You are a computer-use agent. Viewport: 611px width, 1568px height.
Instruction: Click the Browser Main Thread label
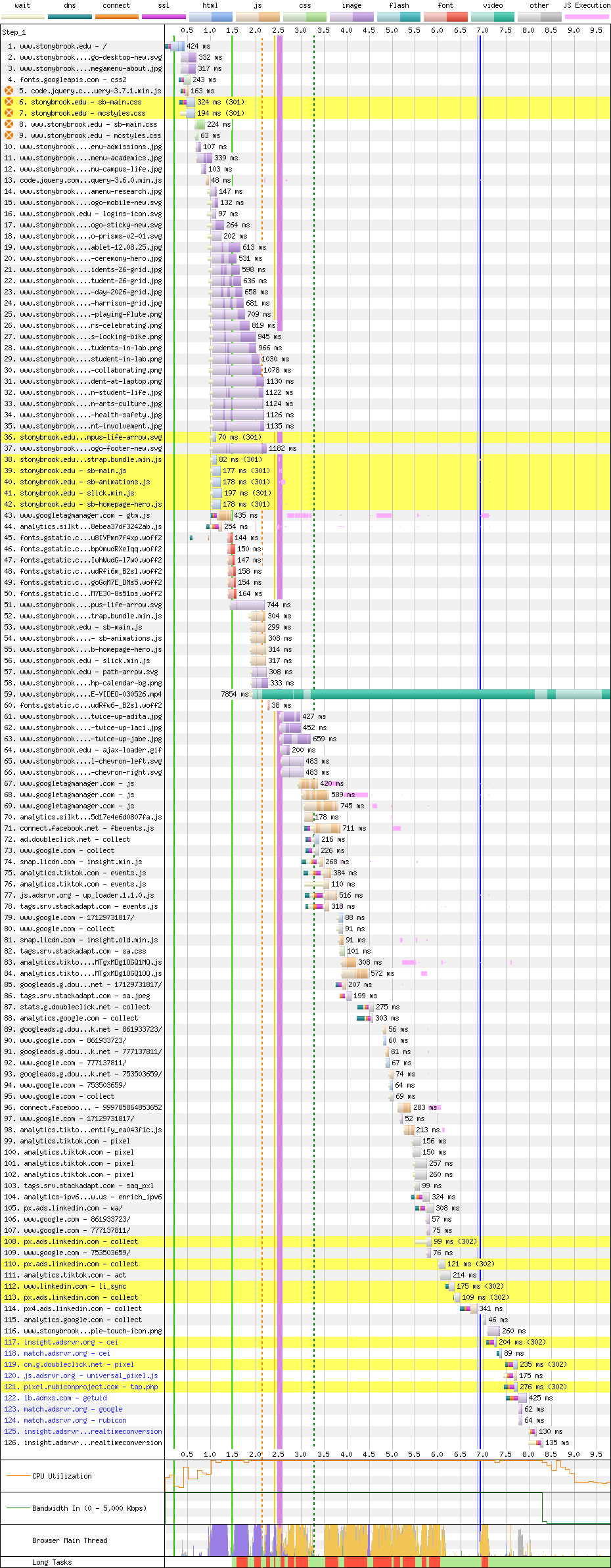pos(70,1540)
